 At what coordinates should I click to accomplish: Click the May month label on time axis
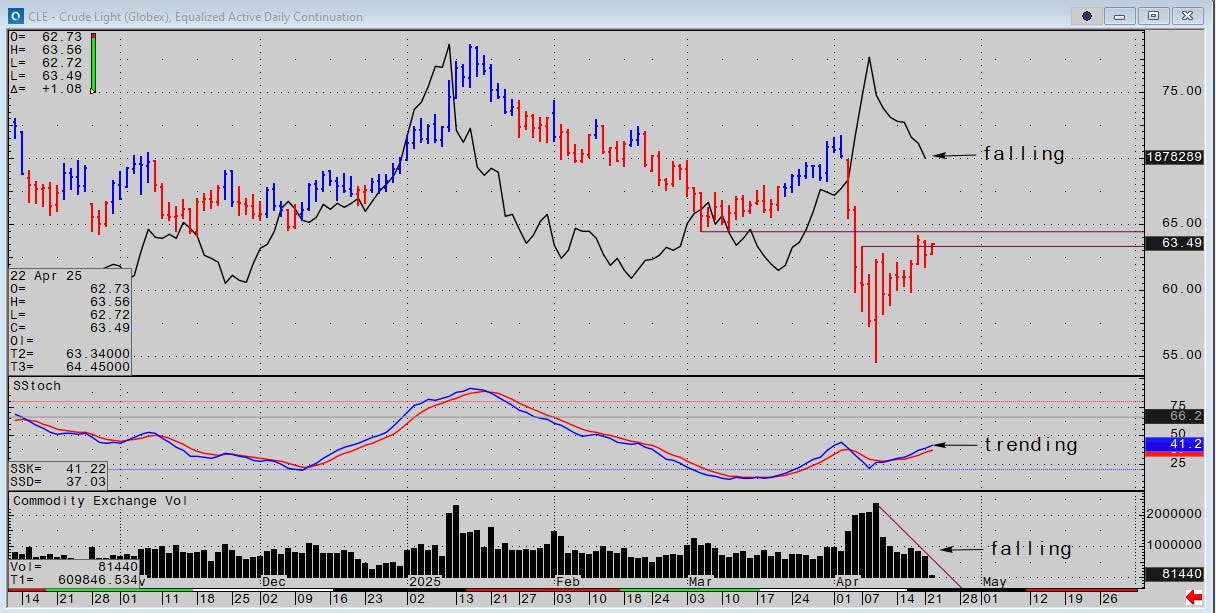click(994, 581)
